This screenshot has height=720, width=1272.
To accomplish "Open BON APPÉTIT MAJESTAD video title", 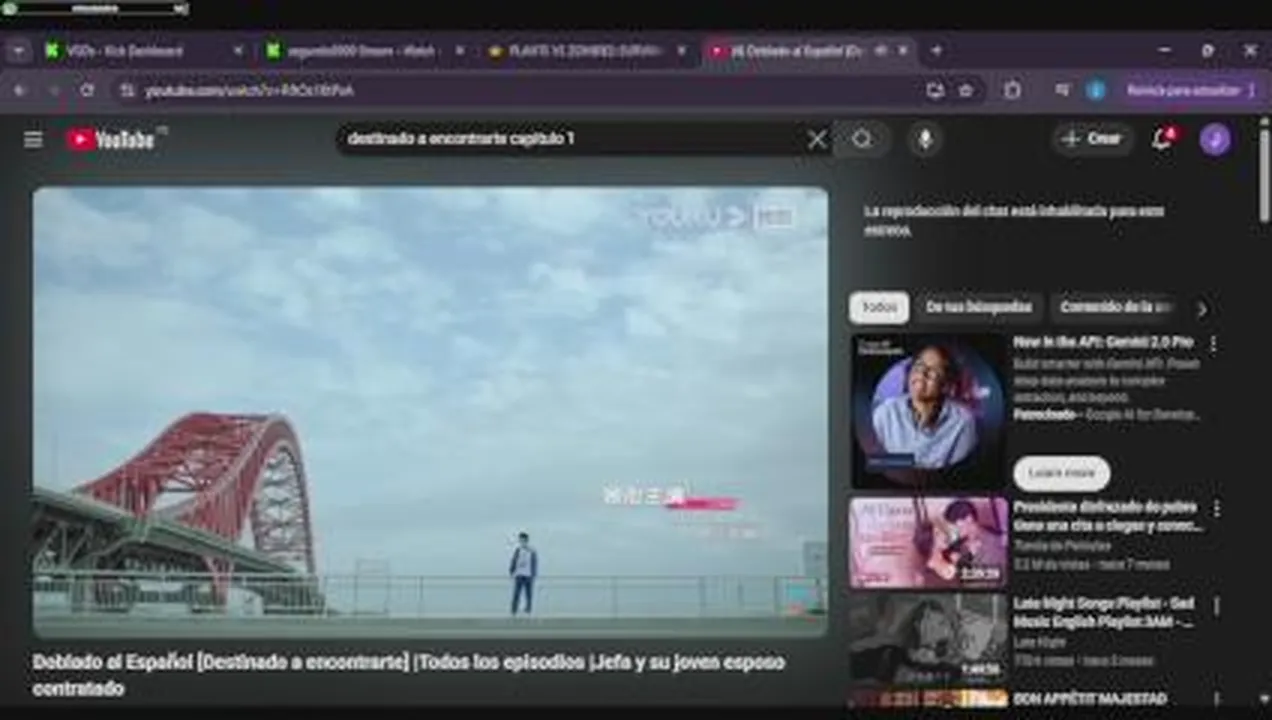I will click(1090, 699).
